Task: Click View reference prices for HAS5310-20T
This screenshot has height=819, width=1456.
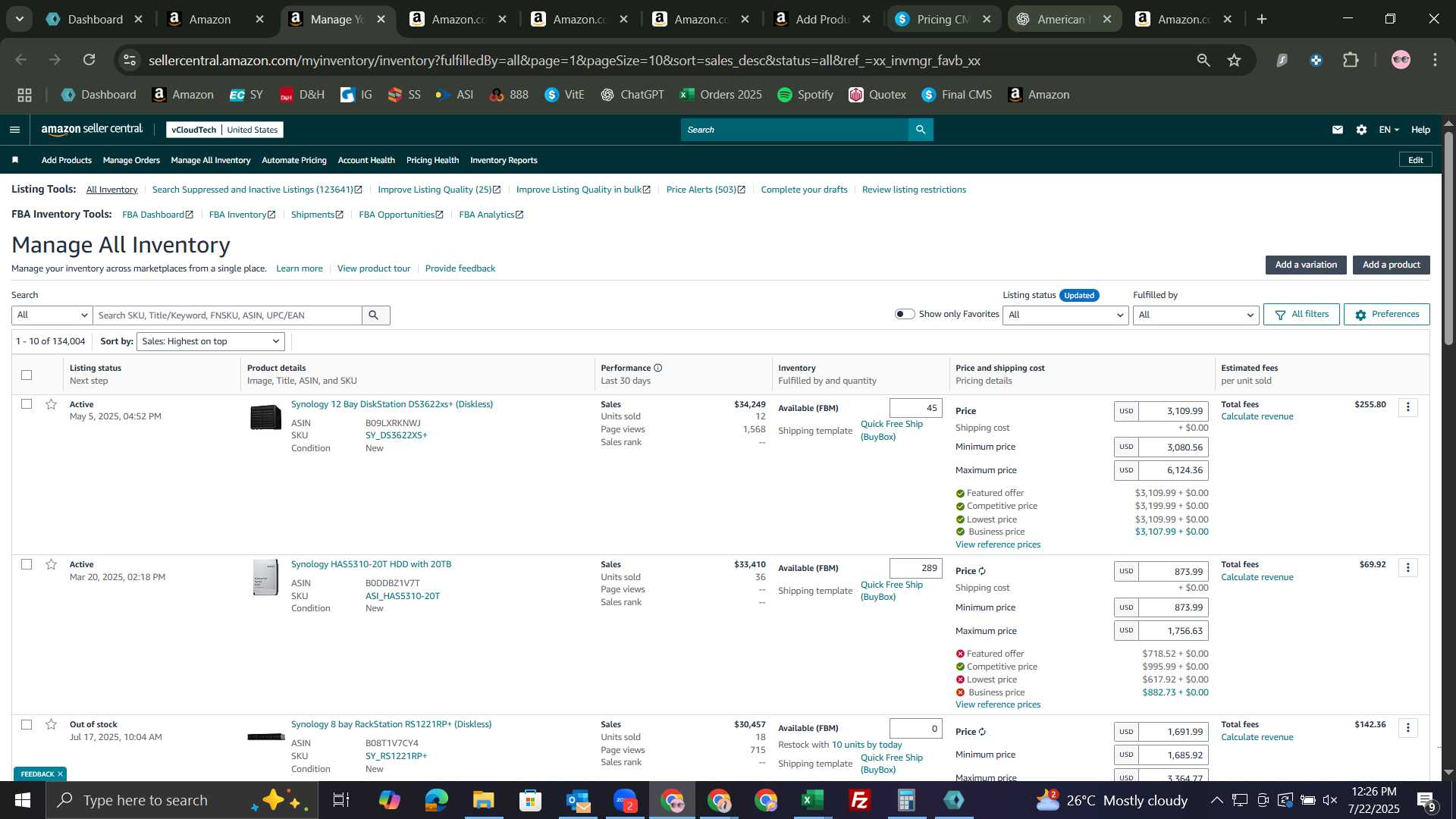Action: click(x=997, y=704)
